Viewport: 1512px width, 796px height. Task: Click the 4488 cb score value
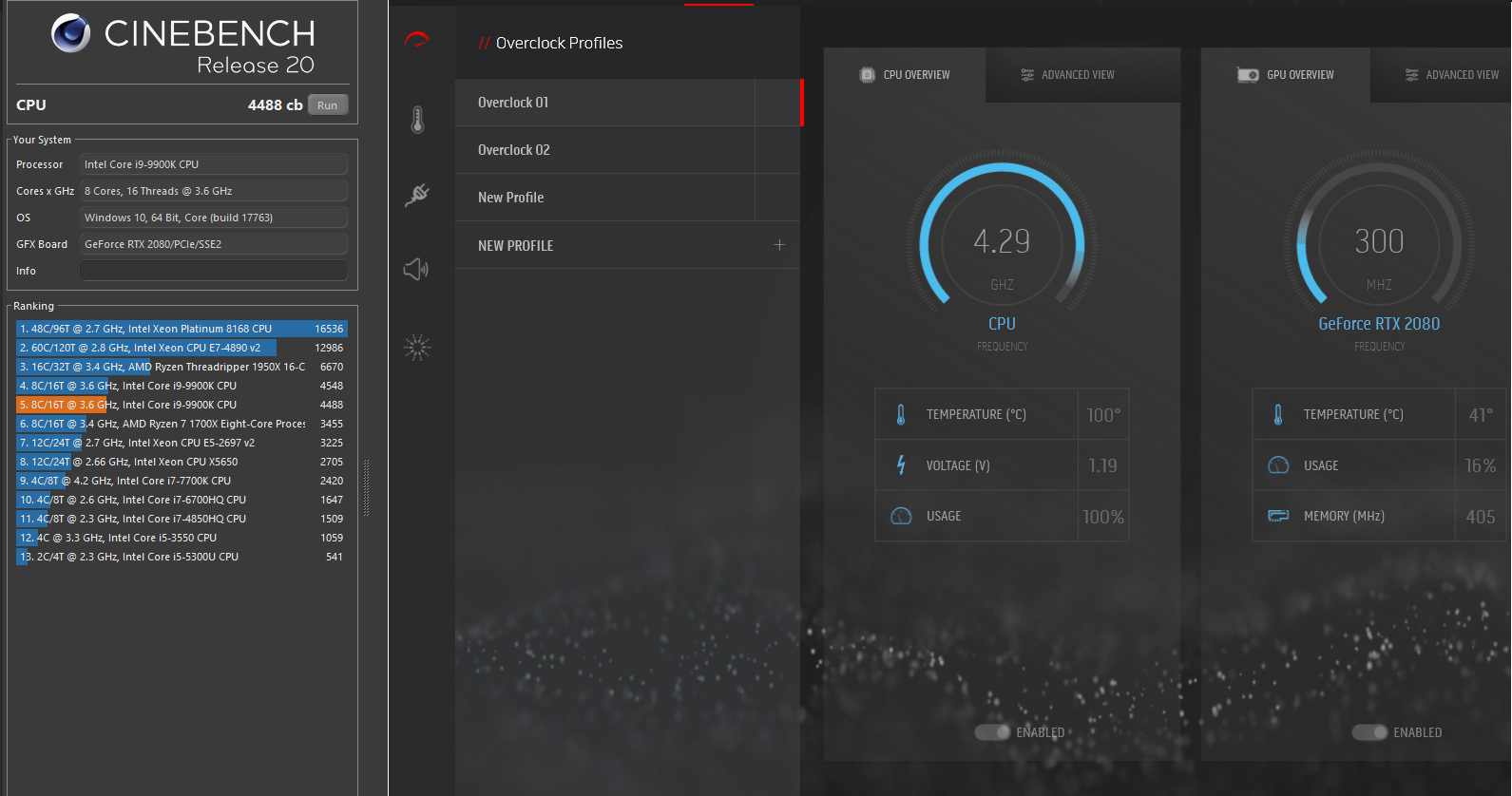coord(275,105)
